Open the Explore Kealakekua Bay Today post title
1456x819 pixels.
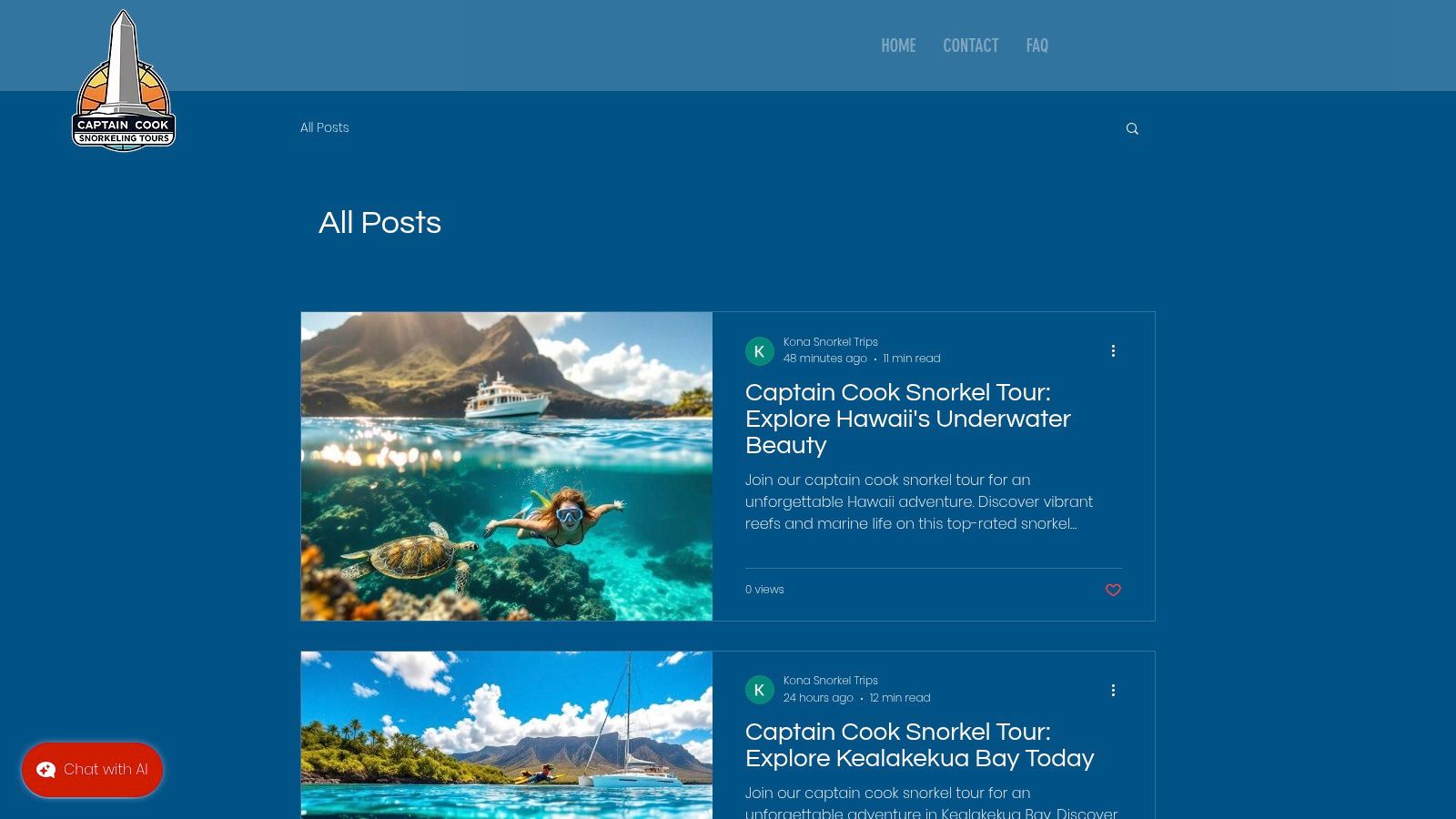tap(919, 745)
